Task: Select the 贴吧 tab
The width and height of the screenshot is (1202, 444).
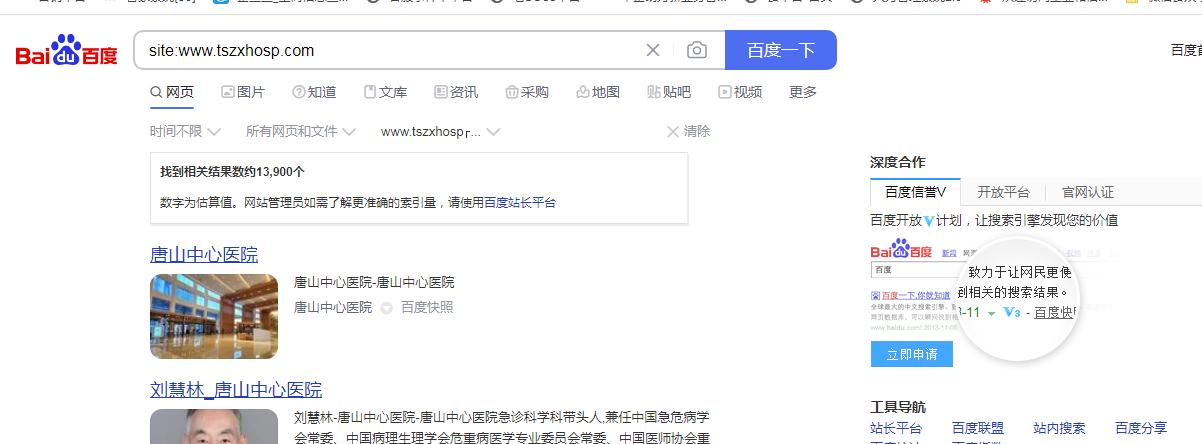Action: 669,92
